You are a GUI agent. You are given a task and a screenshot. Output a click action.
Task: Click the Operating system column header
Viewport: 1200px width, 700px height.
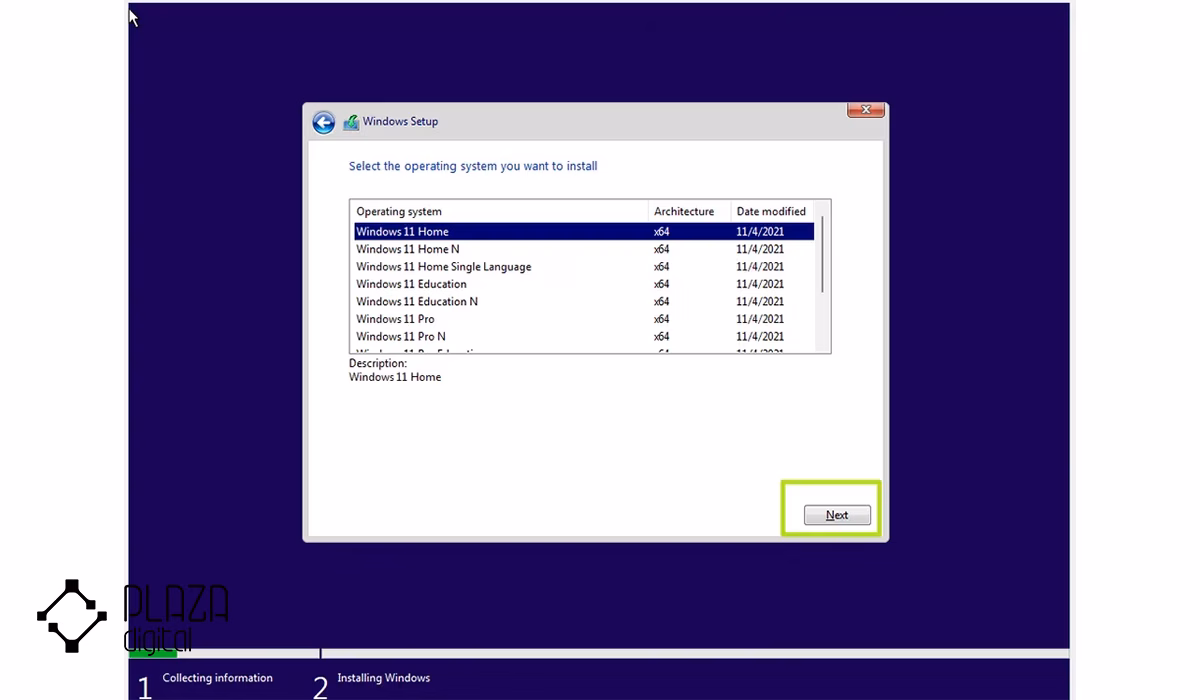[x=500, y=211]
